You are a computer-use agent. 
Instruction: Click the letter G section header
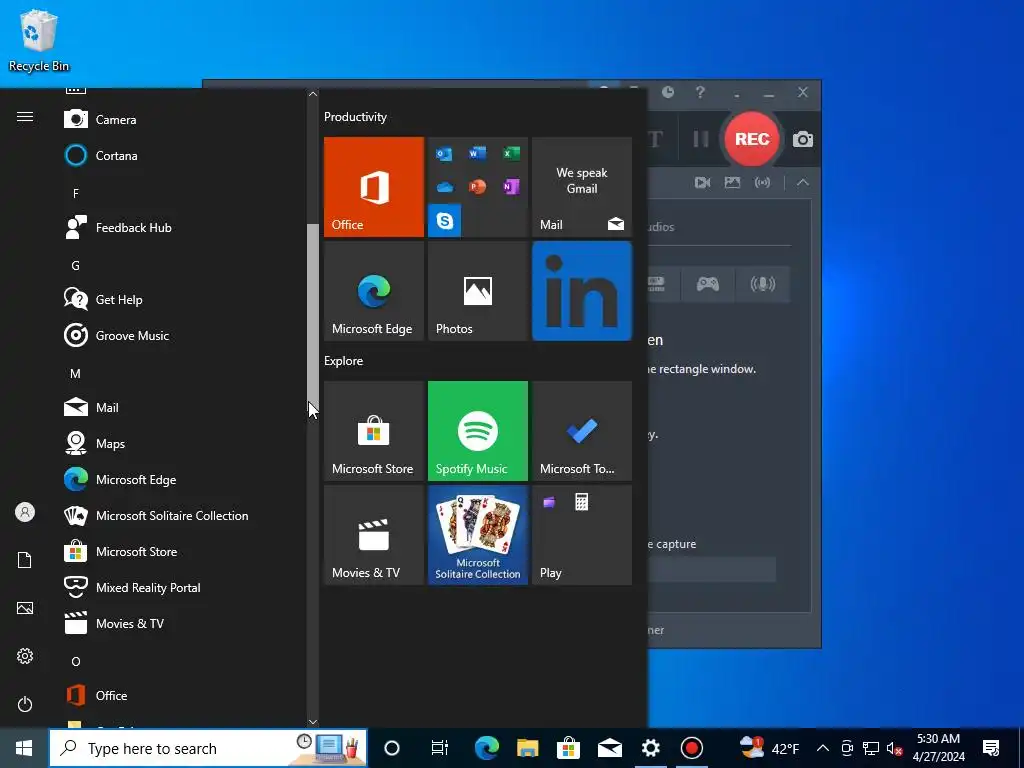pyautogui.click(x=76, y=266)
